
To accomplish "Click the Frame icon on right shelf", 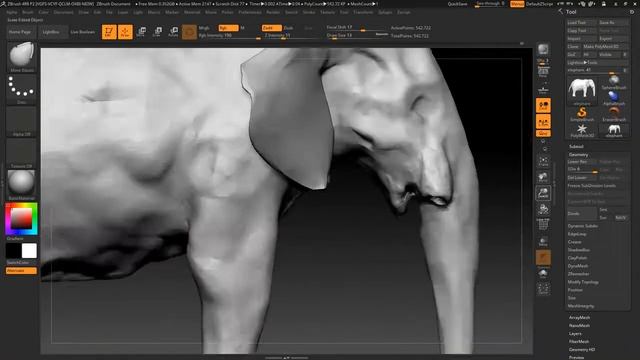I will pyautogui.click(x=543, y=161).
